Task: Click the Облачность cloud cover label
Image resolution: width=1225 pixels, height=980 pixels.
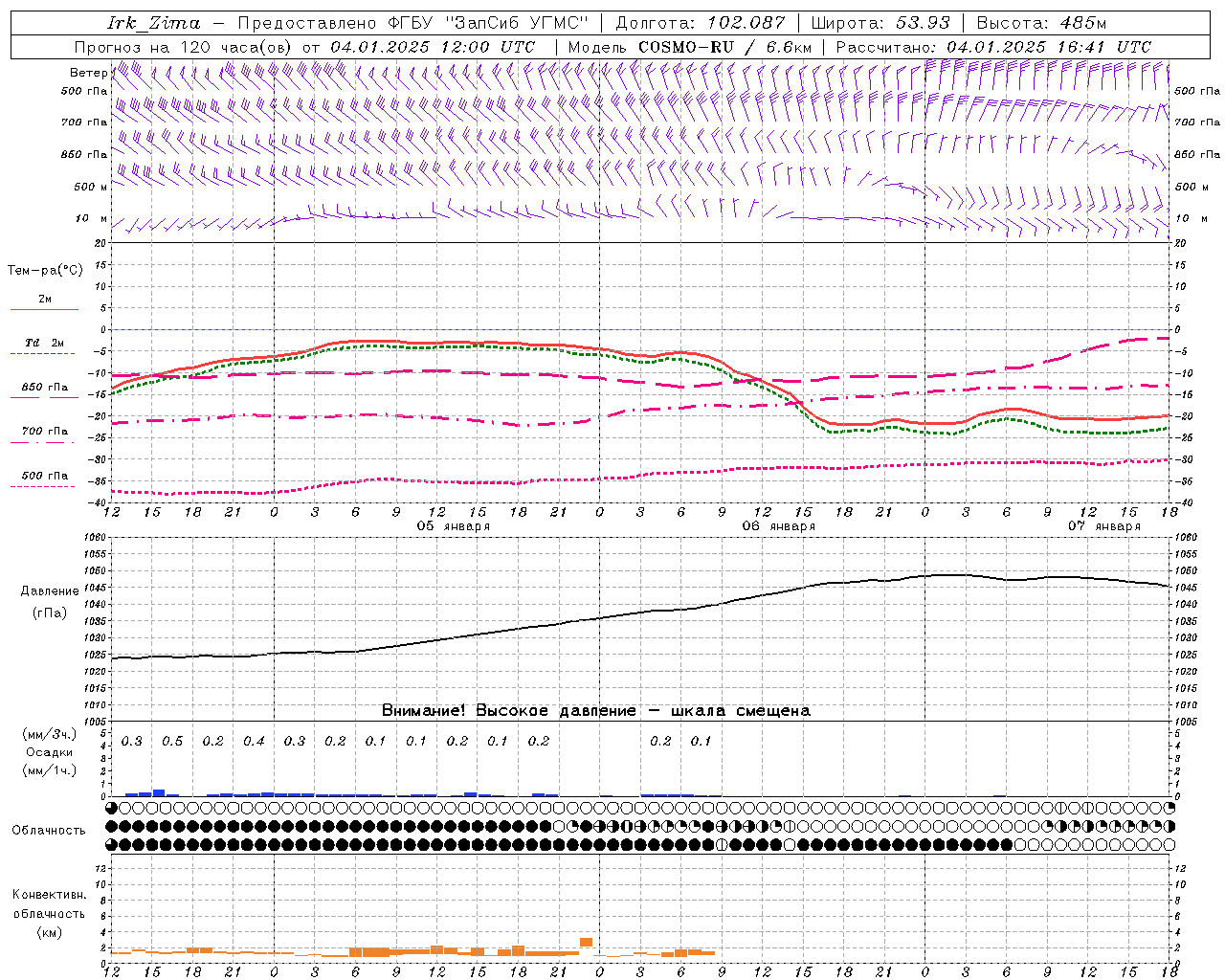Action: pyautogui.click(x=49, y=831)
